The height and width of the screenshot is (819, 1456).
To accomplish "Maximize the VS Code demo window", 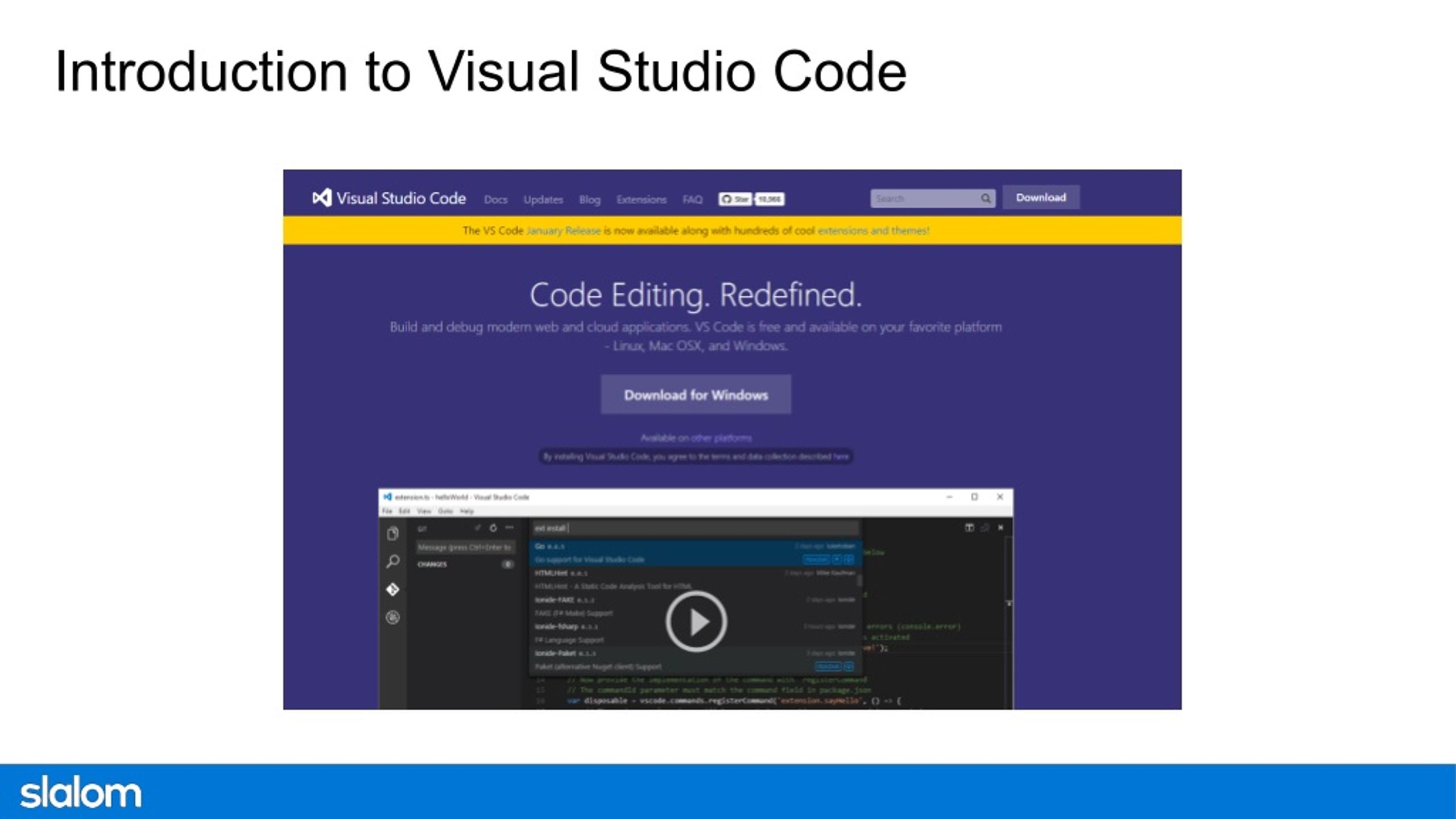I will coord(974,497).
